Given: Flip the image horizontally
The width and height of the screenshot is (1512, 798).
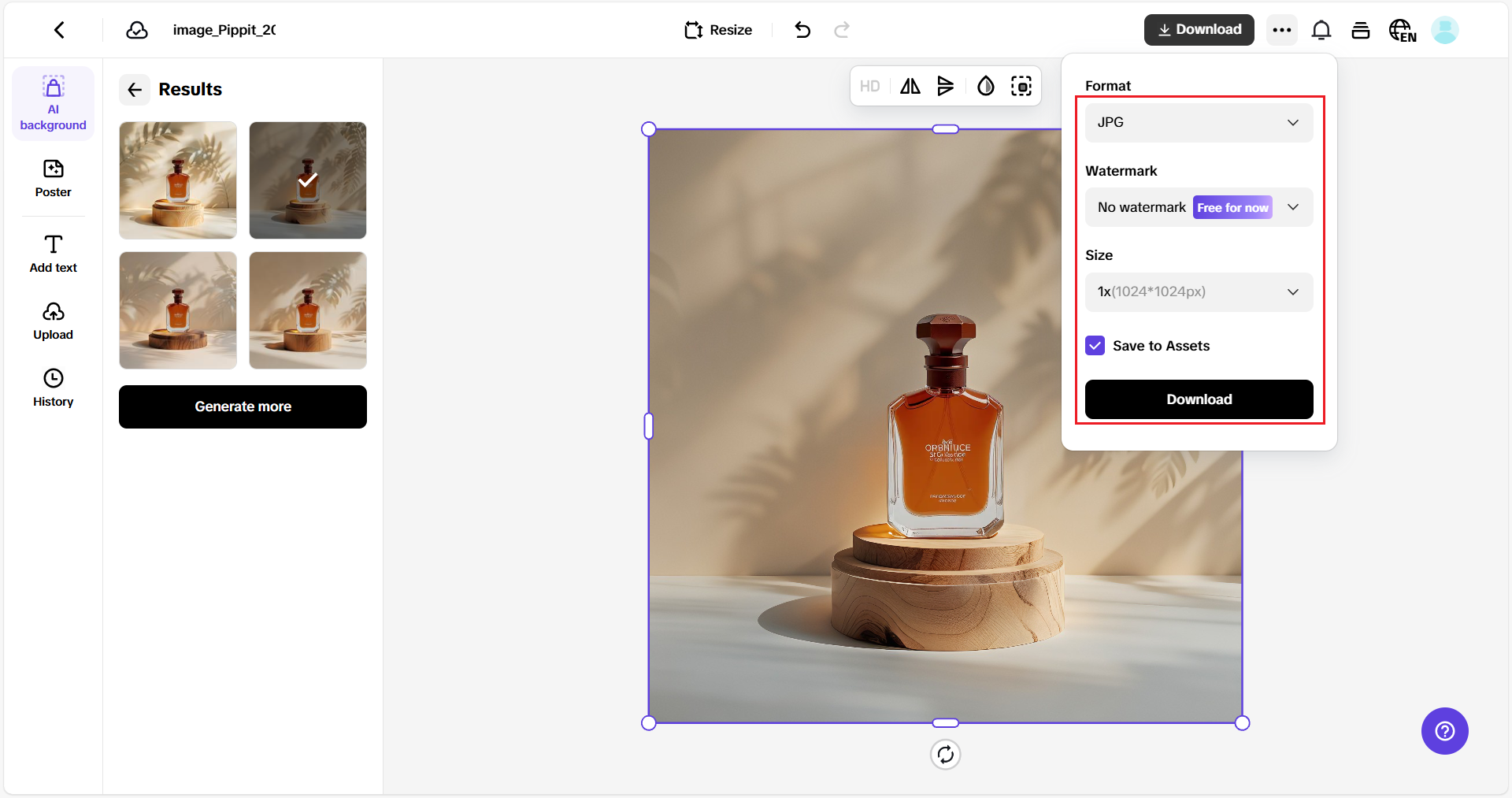Looking at the screenshot, I should pos(909,86).
